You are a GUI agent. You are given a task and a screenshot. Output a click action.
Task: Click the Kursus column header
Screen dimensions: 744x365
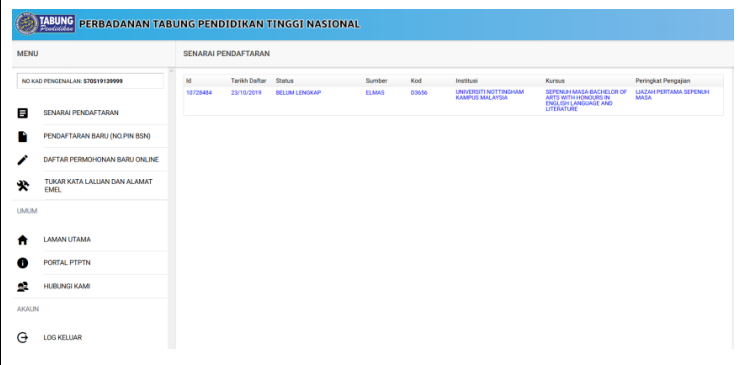pos(555,81)
